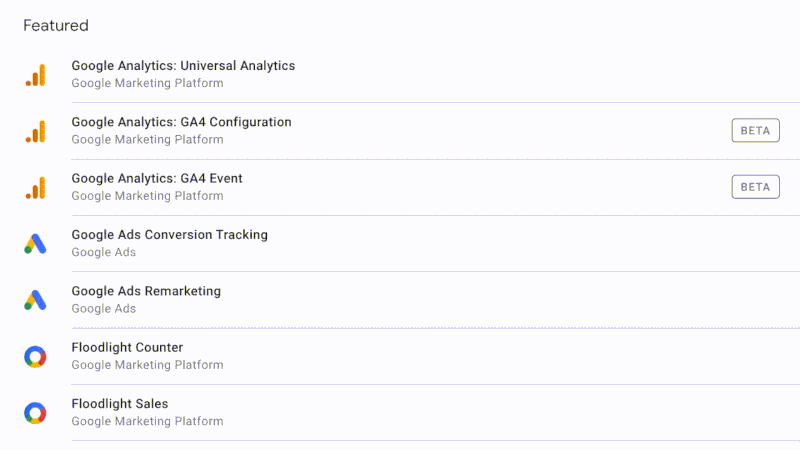
Task: Click the GA4 Configuration analytics icon
Action: coord(35,131)
